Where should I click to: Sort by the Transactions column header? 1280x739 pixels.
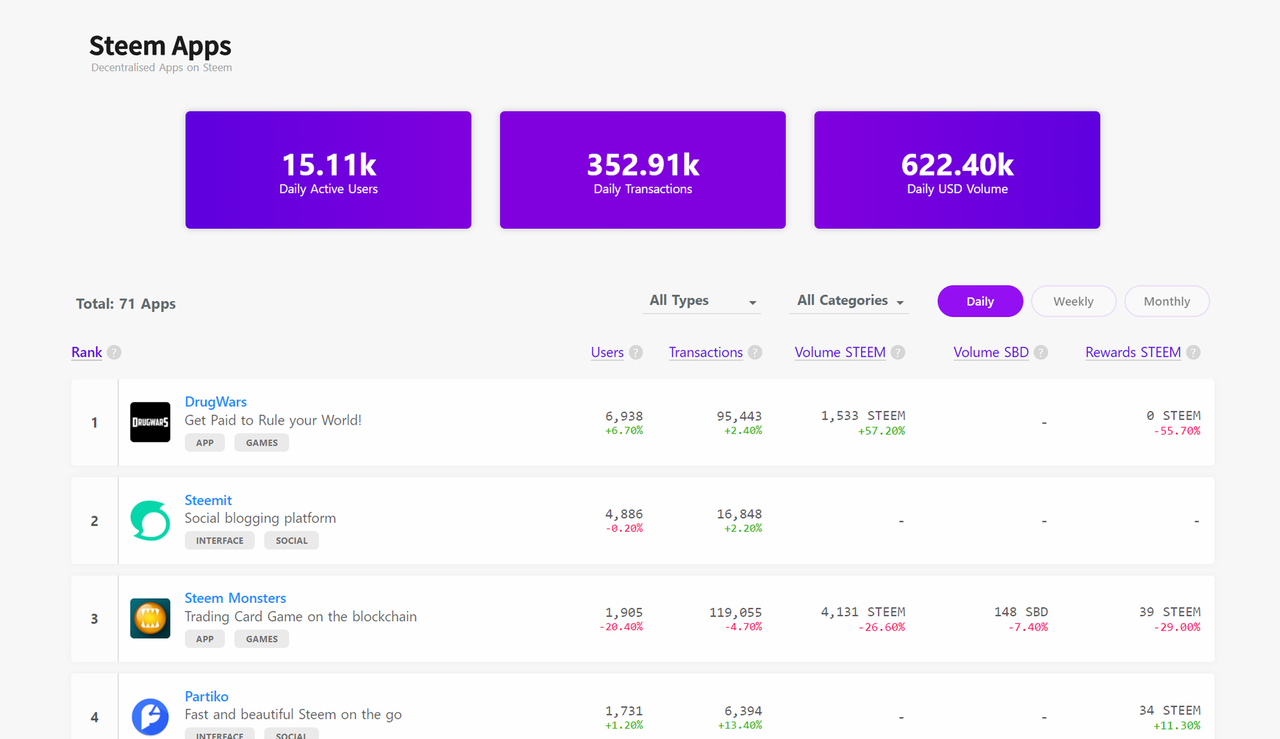[705, 353]
